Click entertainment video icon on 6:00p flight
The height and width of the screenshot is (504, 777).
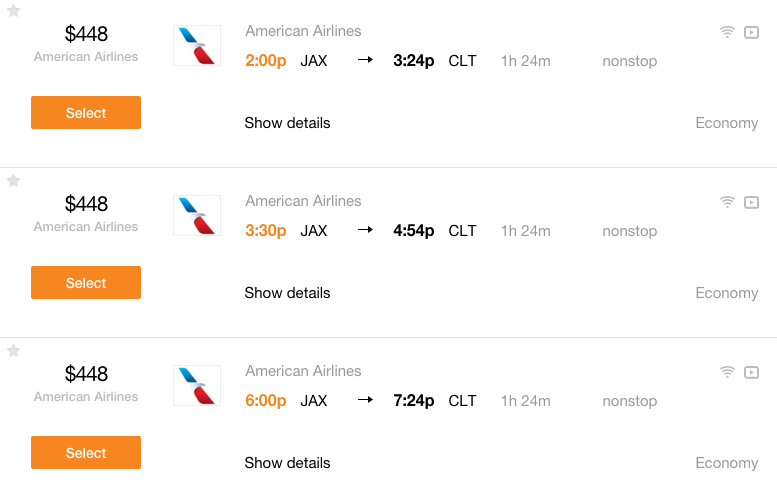click(x=751, y=372)
